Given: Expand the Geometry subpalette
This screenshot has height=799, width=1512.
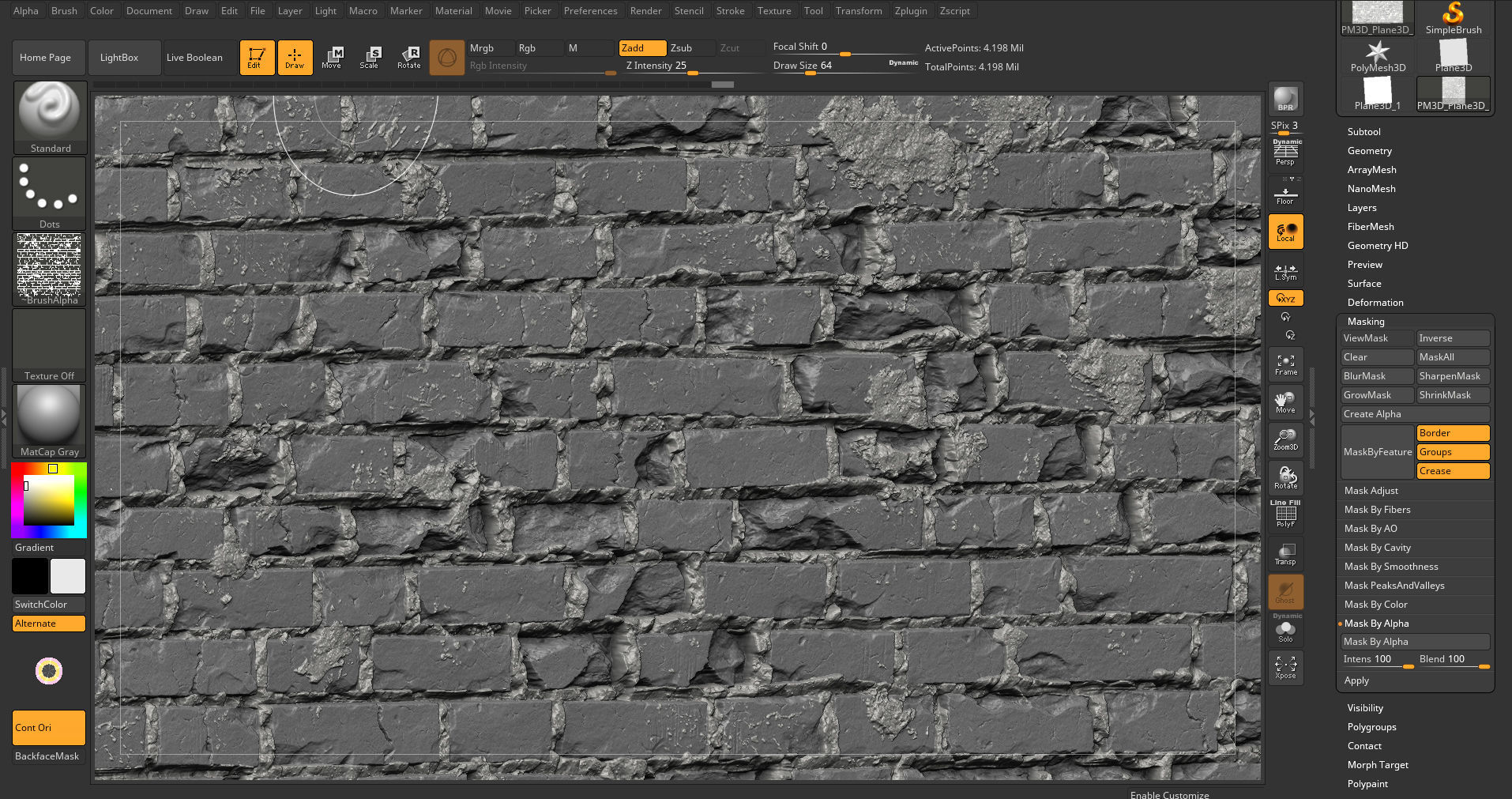Looking at the screenshot, I should tap(1369, 150).
